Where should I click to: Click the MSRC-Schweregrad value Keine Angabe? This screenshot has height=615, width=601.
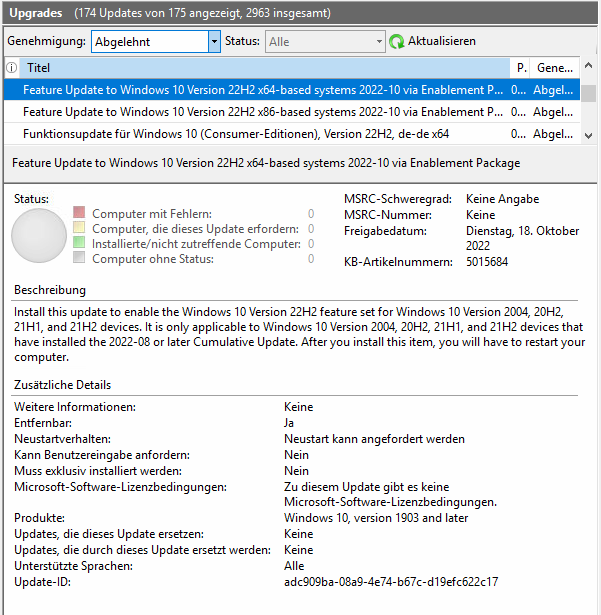click(503, 199)
